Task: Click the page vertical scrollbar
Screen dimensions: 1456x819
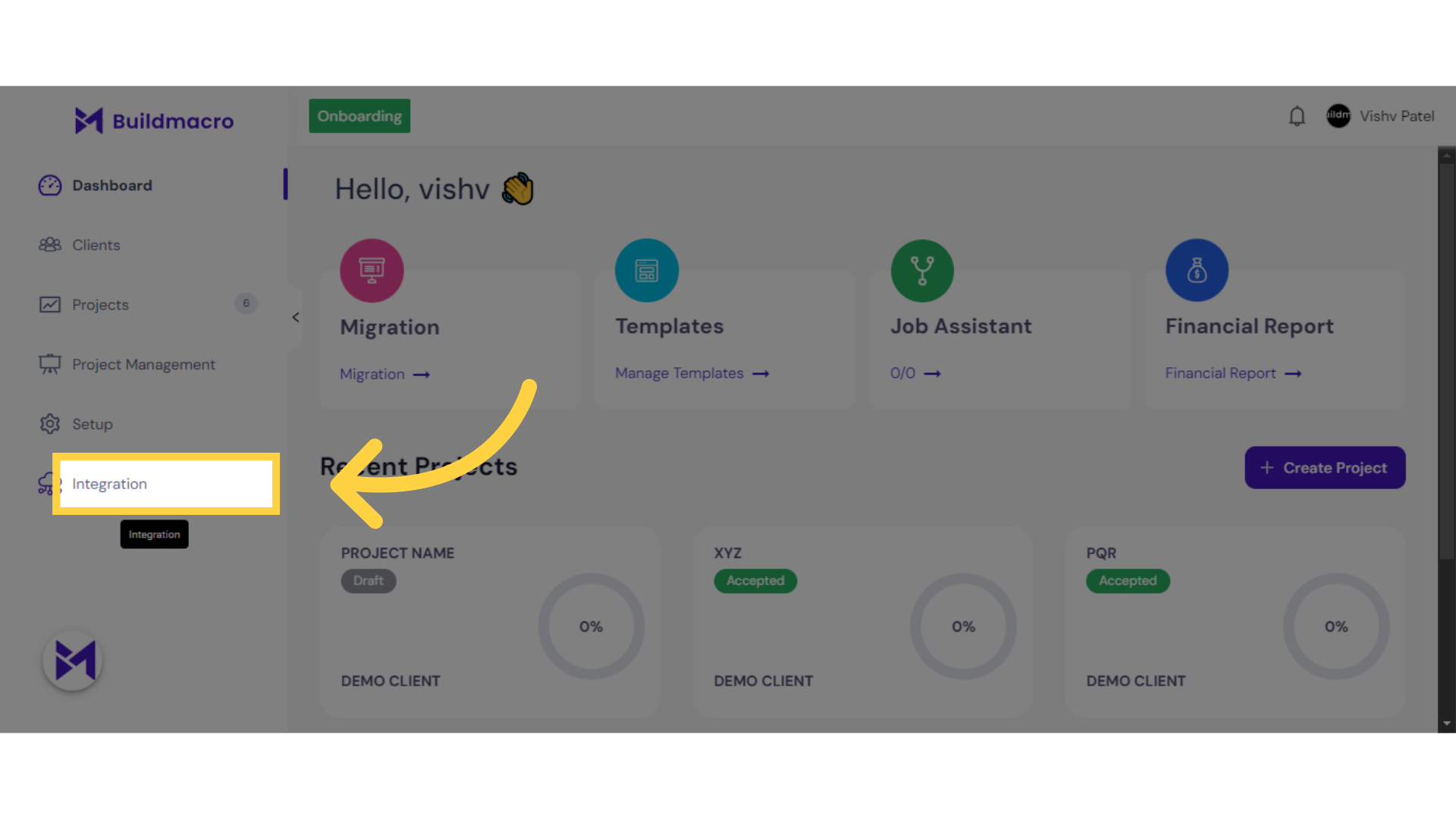Action: click(x=1447, y=361)
